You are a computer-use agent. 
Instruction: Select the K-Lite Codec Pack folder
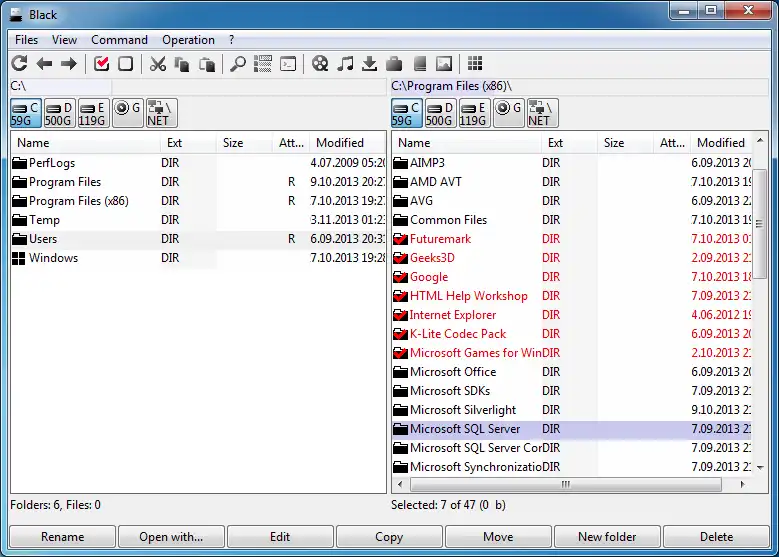pos(572,334)
